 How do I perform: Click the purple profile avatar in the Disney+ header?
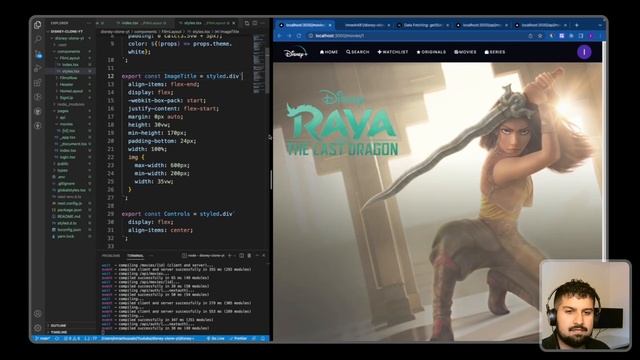pyautogui.click(x=584, y=52)
